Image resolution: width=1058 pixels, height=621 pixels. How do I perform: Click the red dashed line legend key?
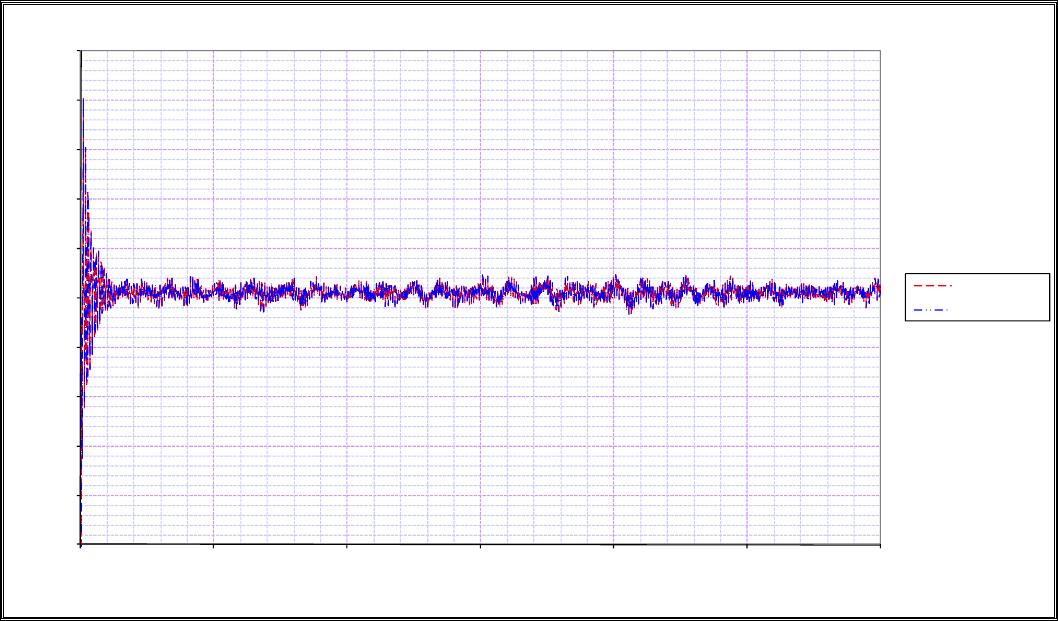click(x=932, y=286)
